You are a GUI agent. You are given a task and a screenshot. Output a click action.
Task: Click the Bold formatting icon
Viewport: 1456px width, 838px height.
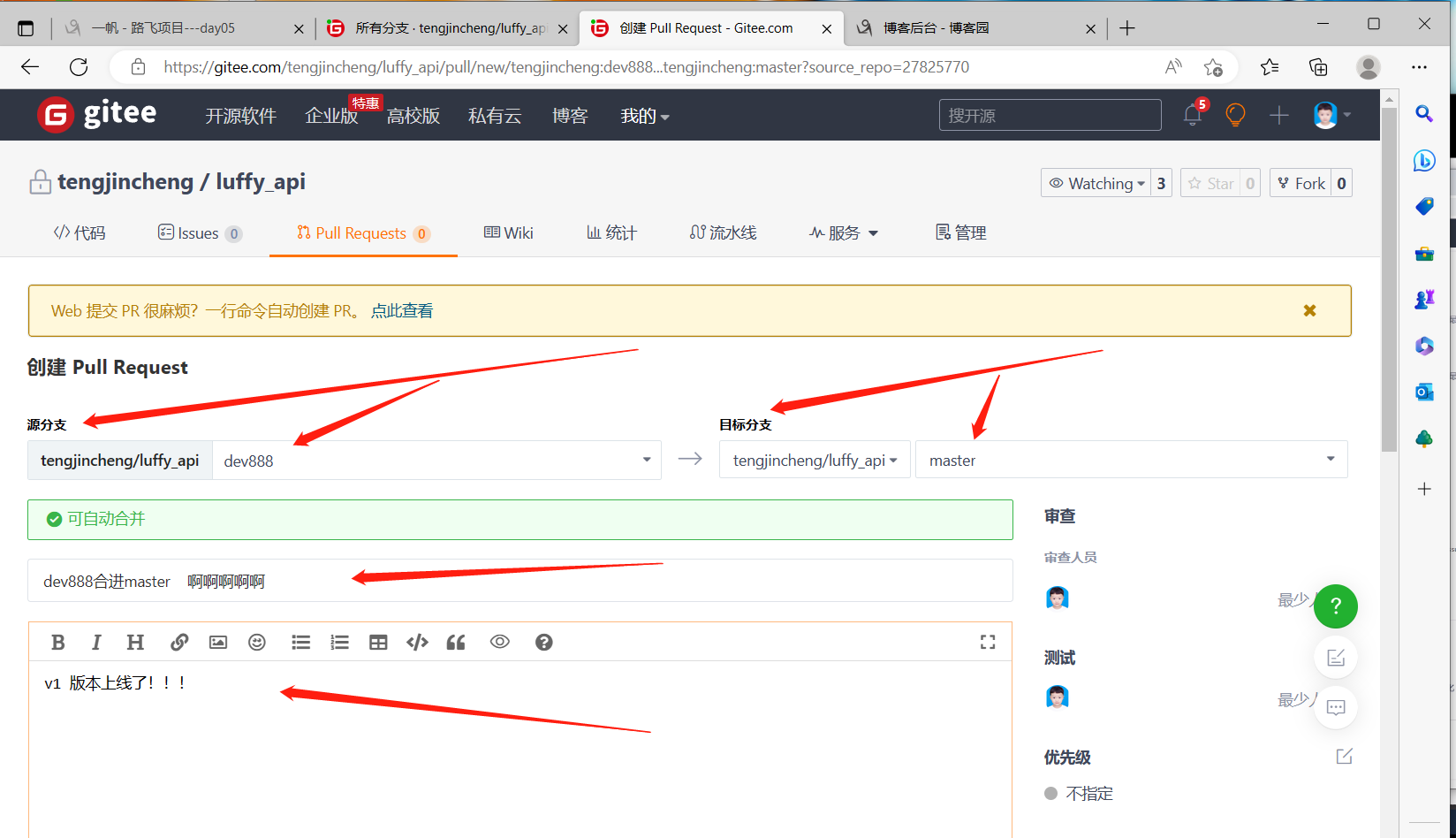coord(58,643)
